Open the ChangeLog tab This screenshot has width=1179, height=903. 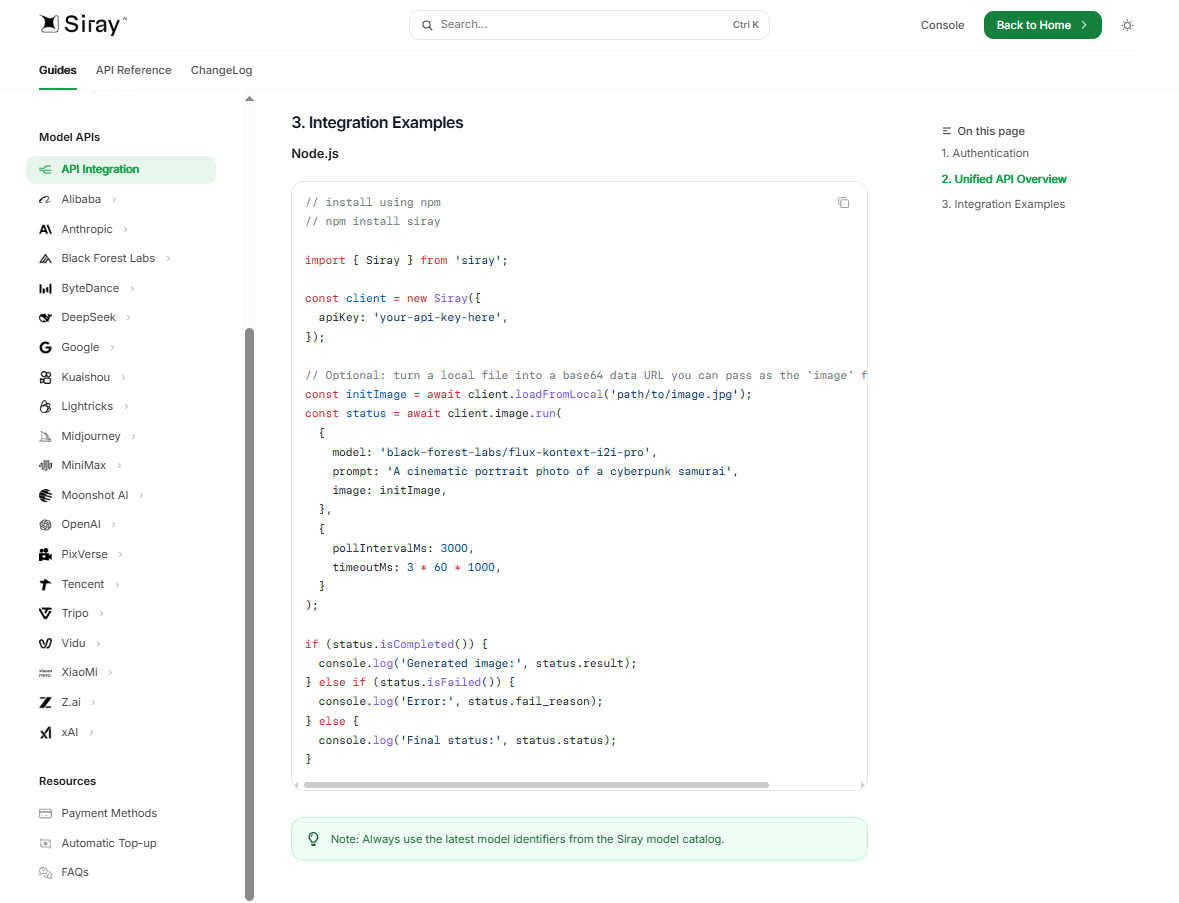[221, 70]
